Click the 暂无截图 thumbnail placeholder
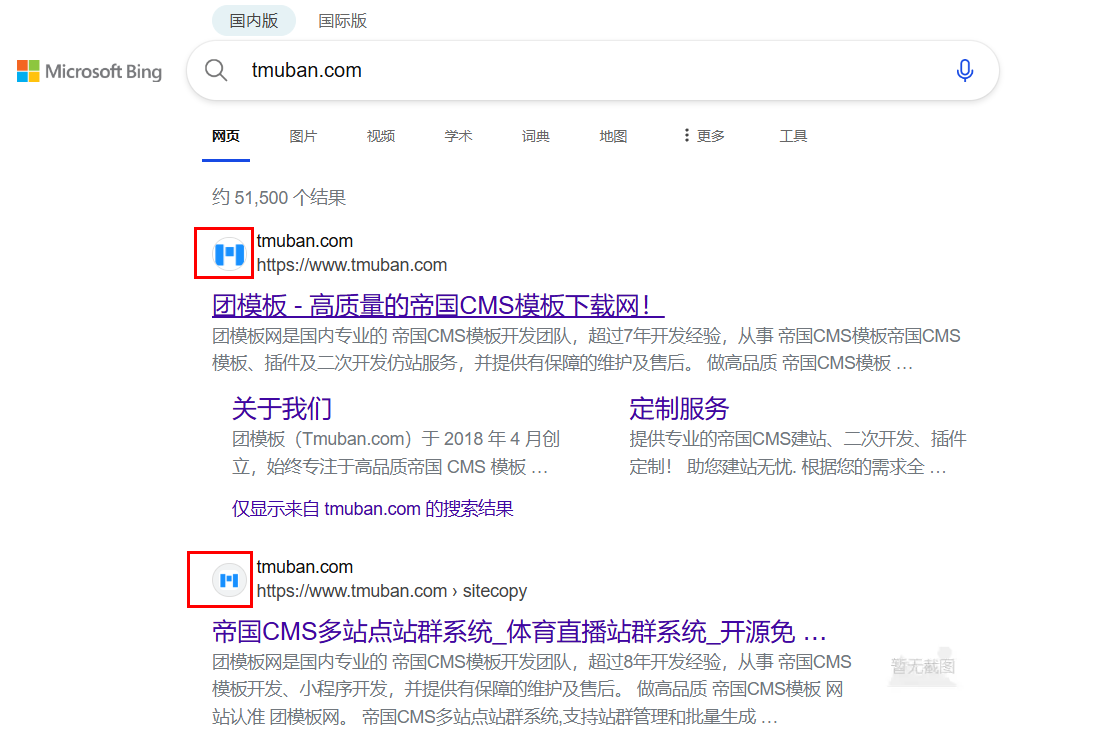This screenshot has height=755, width=1103. [x=922, y=666]
